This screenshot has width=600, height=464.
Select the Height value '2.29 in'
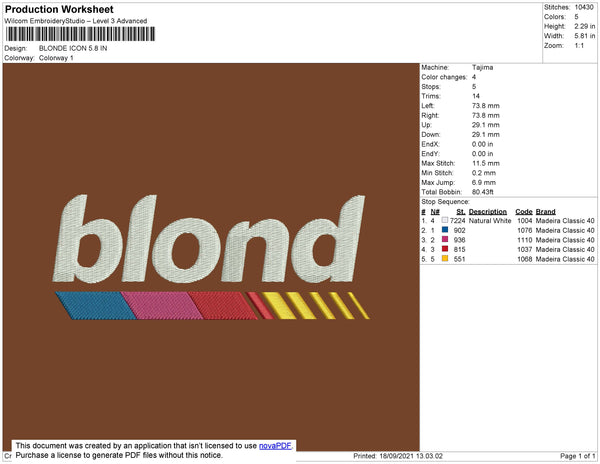[585, 26]
